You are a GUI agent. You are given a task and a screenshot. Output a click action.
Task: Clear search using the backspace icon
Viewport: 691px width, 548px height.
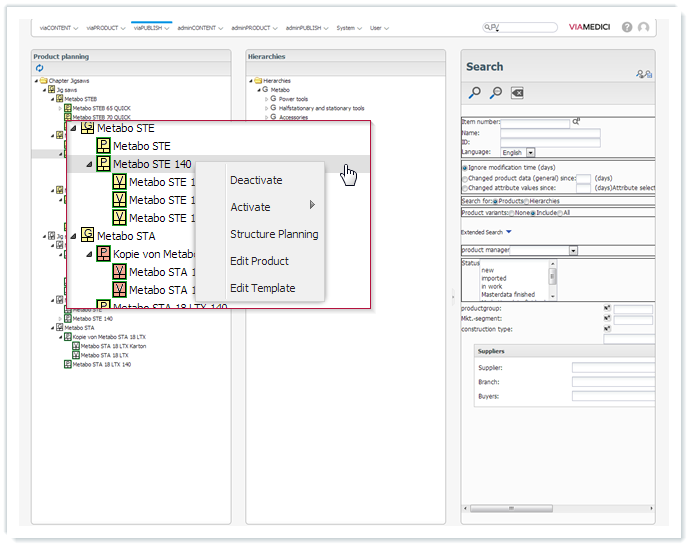click(516, 93)
